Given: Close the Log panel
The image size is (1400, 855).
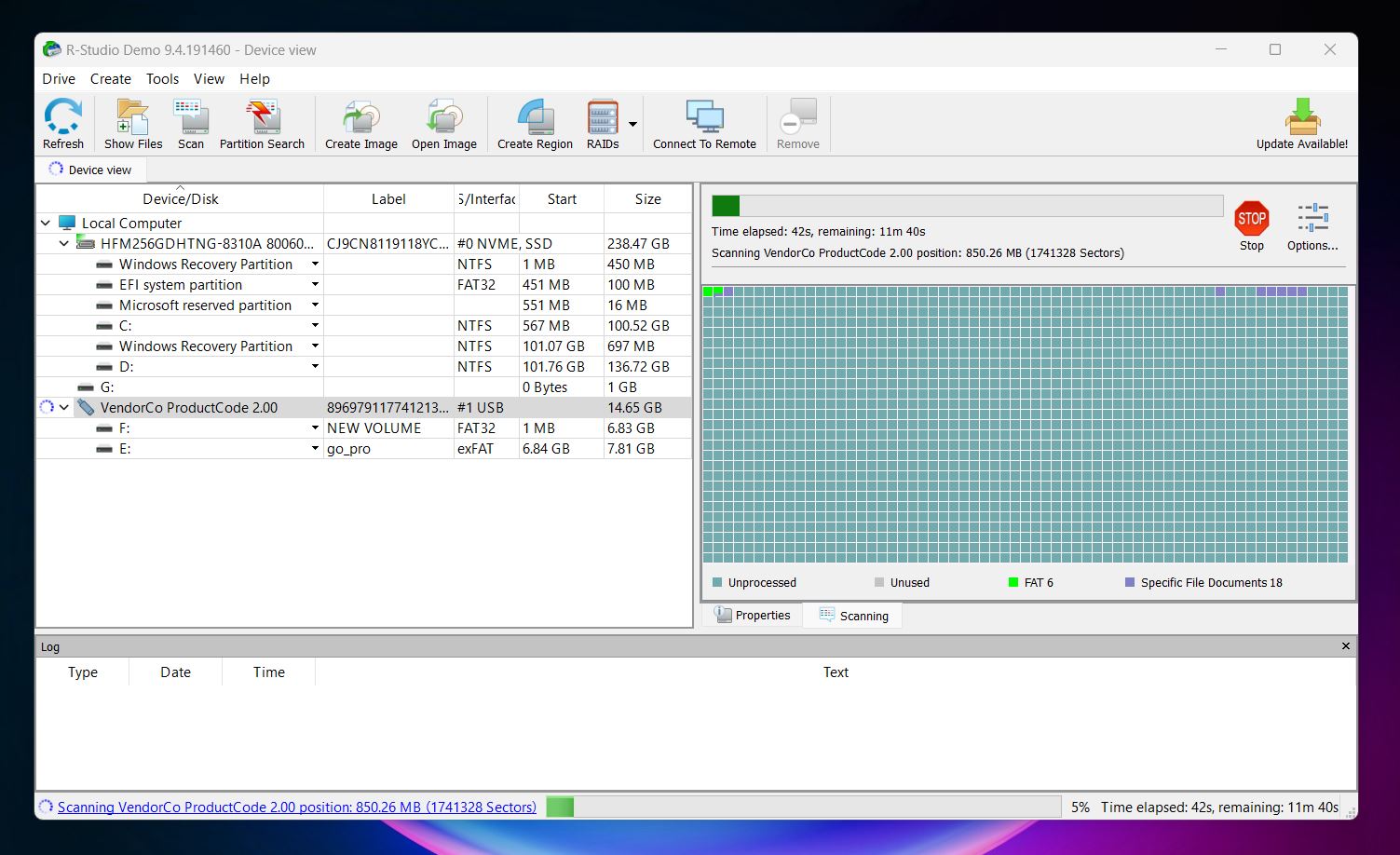Looking at the screenshot, I should pos(1345,645).
